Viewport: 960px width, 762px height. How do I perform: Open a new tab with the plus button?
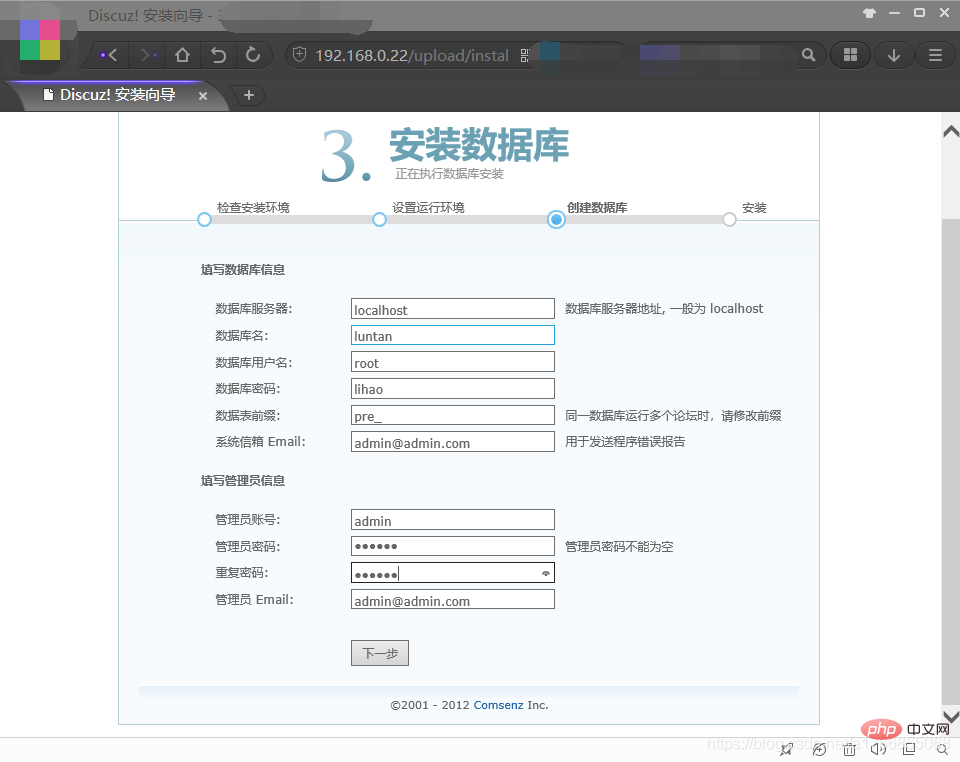point(249,95)
